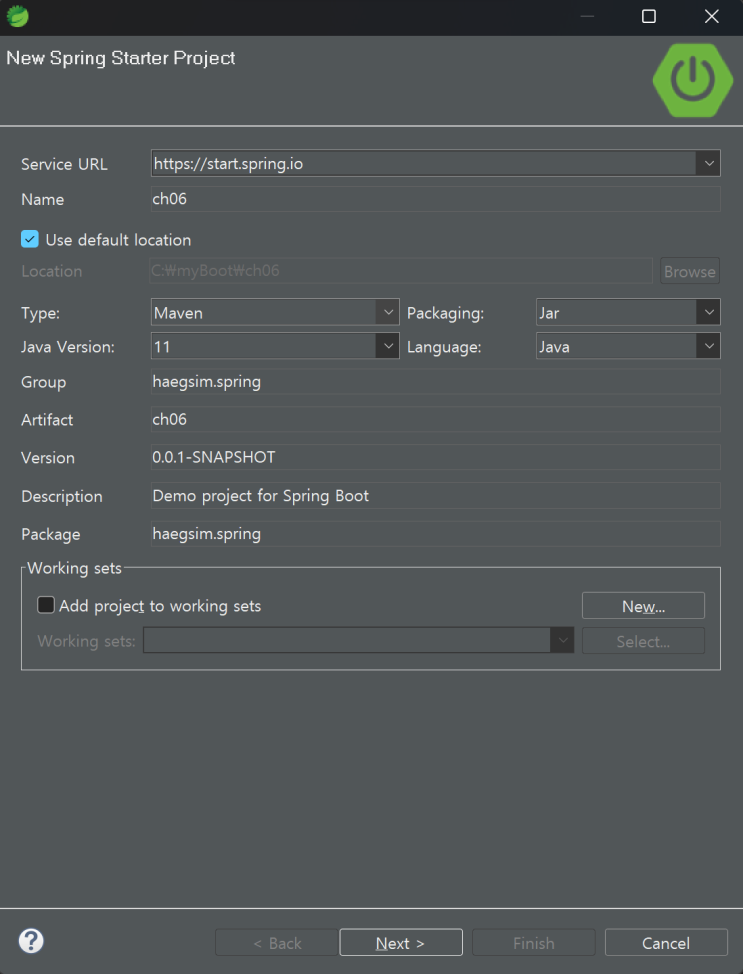This screenshot has width=743, height=974.
Task: Click the Next > button
Action: pyautogui.click(x=401, y=942)
